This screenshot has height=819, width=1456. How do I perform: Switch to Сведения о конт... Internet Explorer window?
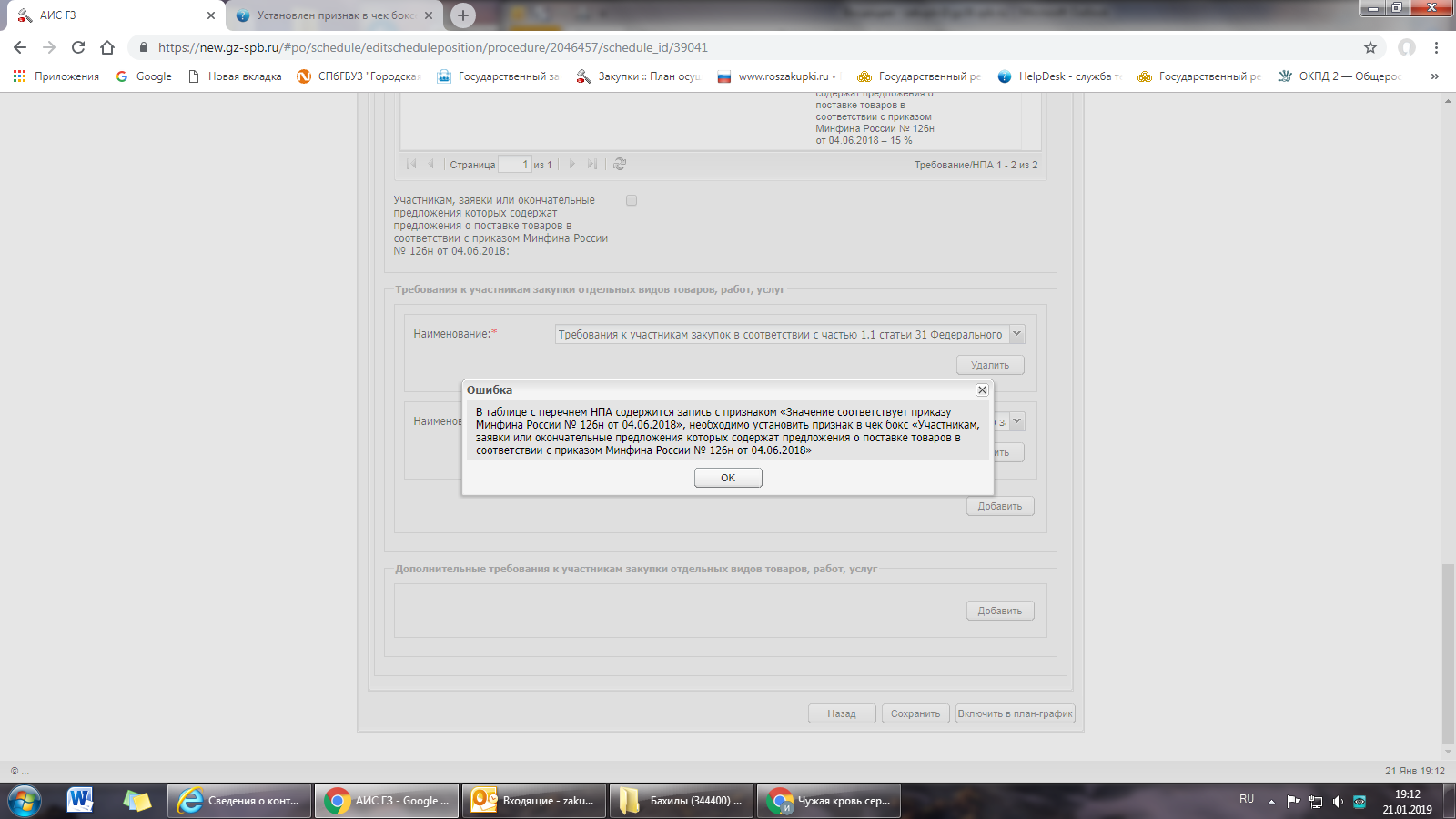240,801
